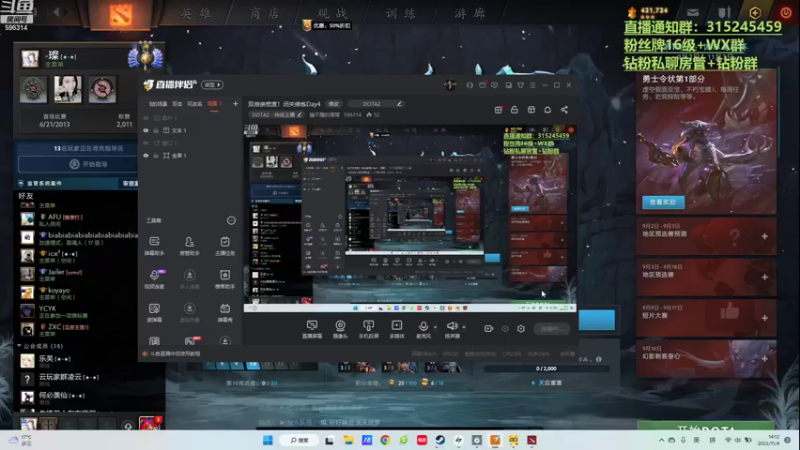Select friend koyayo in friends list
The height and width of the screenshot is (450, 800).
pyautogui.click(x=79, y=293)
